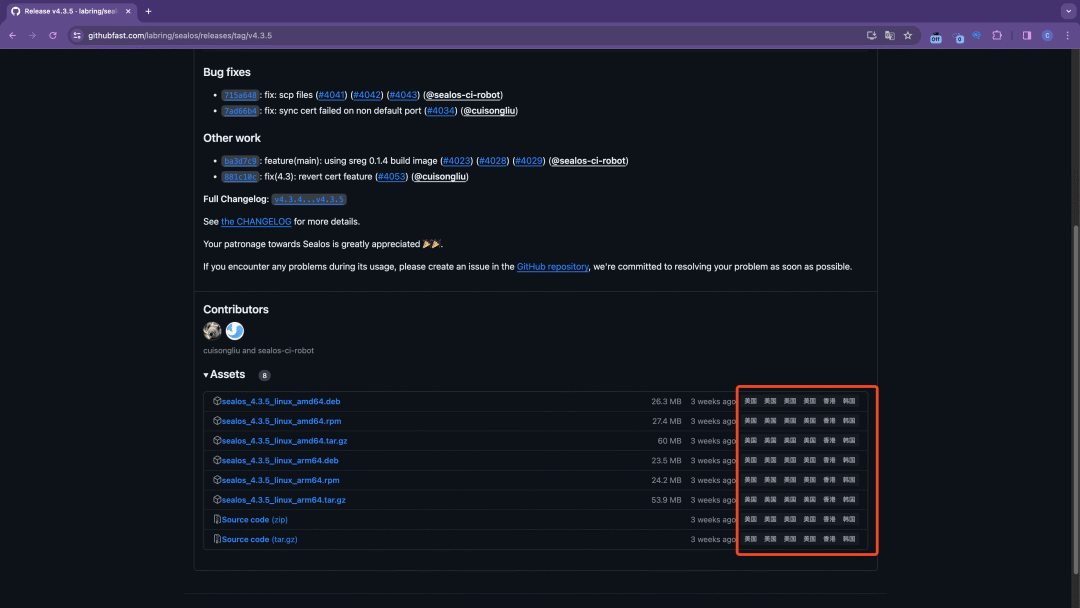
Task: Click 韩国 mirror for linux_amd64.deb
Action: pos(849,401)
